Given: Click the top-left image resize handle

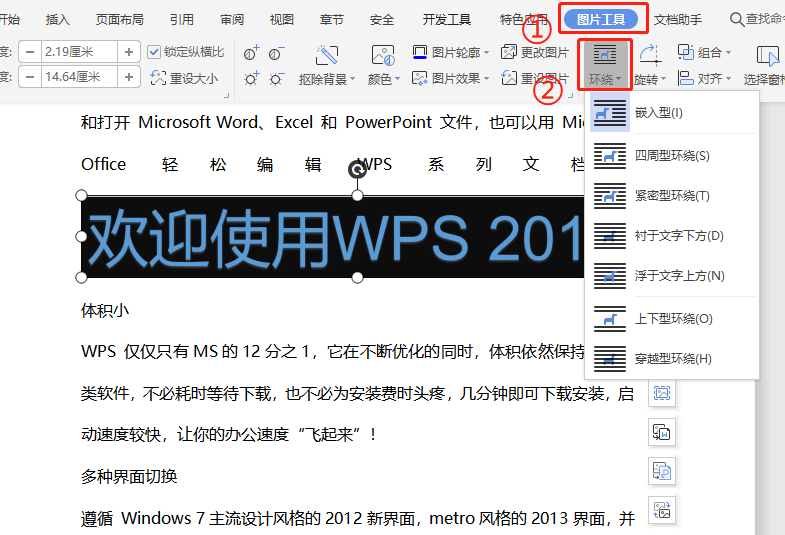Looking at the screenshot, I should 81,196.
